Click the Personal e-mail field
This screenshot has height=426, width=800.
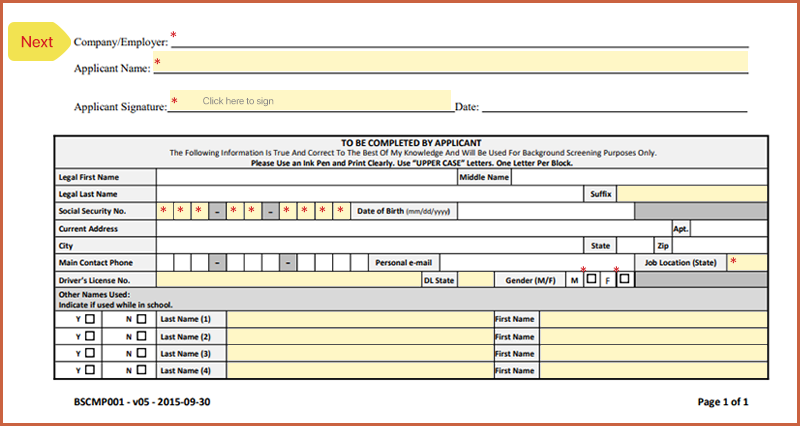[x=537, y=262]
